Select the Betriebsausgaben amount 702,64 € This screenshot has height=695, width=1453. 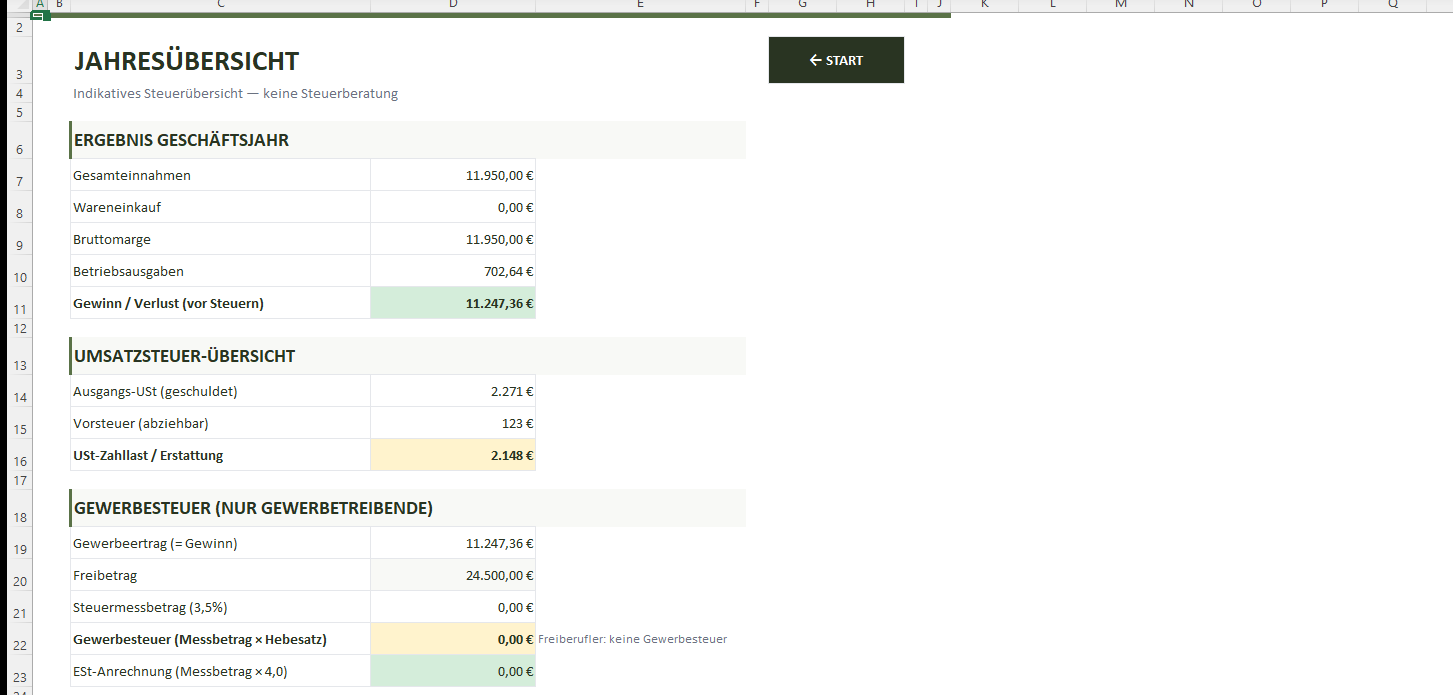pos(453,271)
